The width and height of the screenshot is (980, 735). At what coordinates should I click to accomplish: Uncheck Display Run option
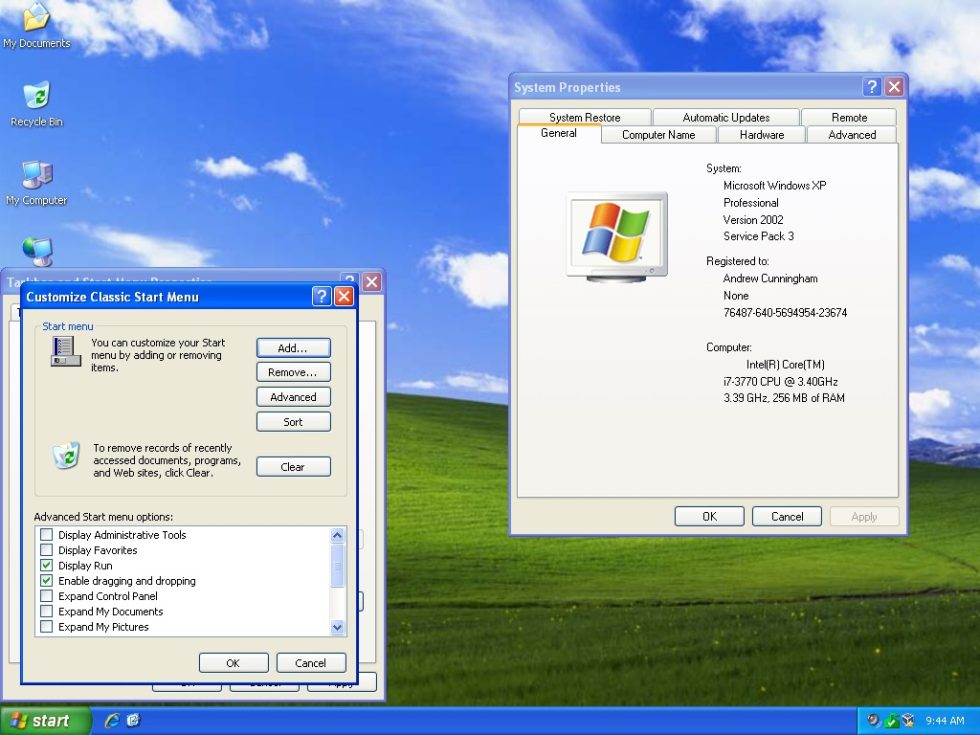click(46, 565)
